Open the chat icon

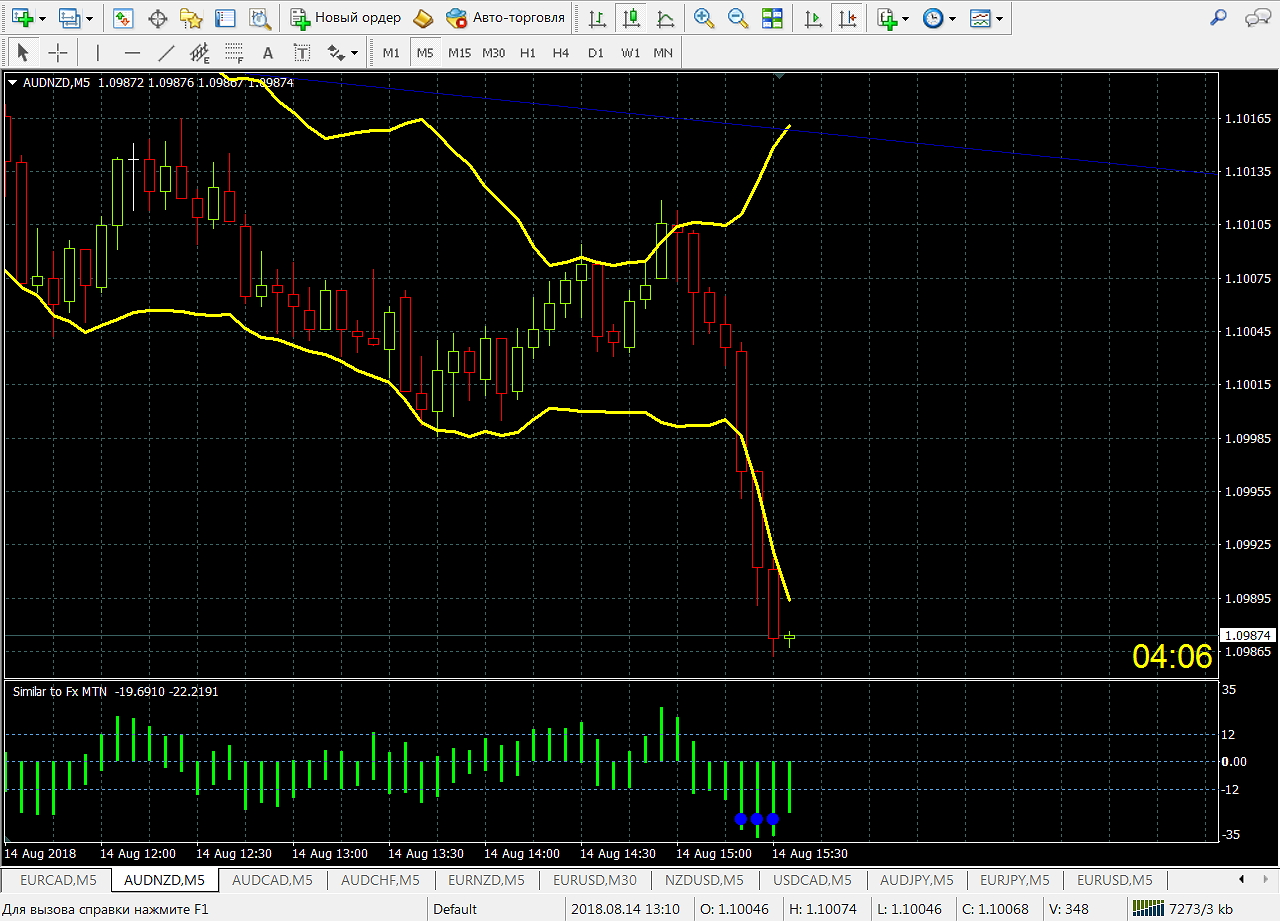click(1256, 18)
